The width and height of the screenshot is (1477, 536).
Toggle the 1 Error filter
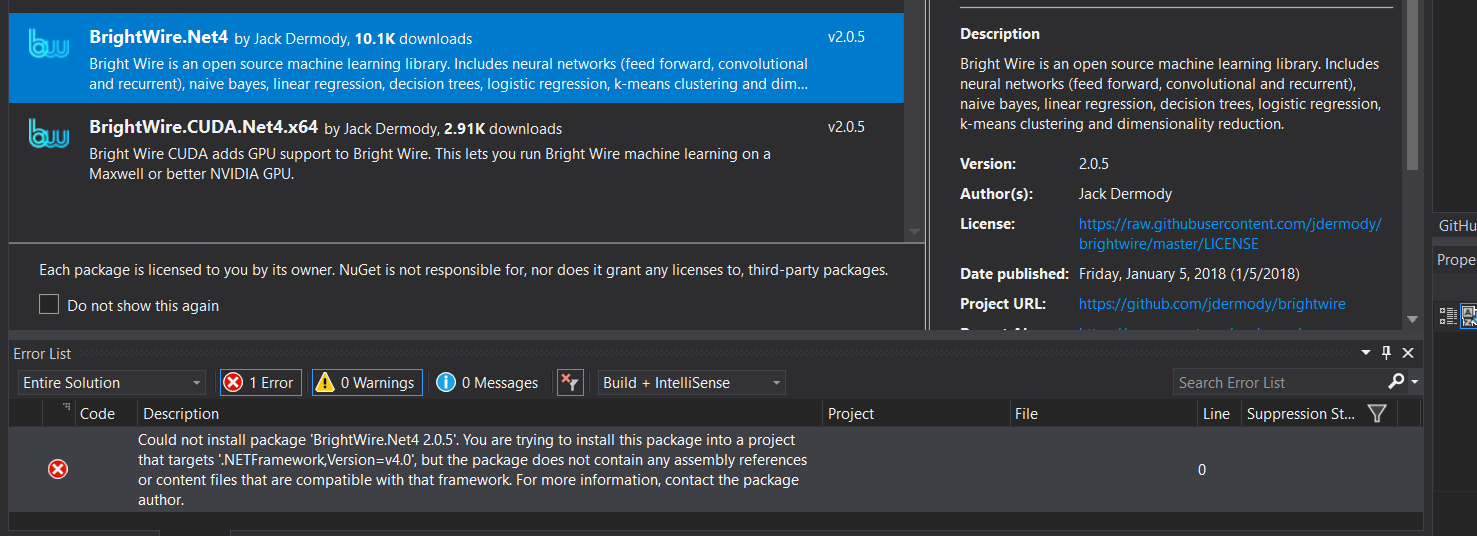tap(260, 382)
